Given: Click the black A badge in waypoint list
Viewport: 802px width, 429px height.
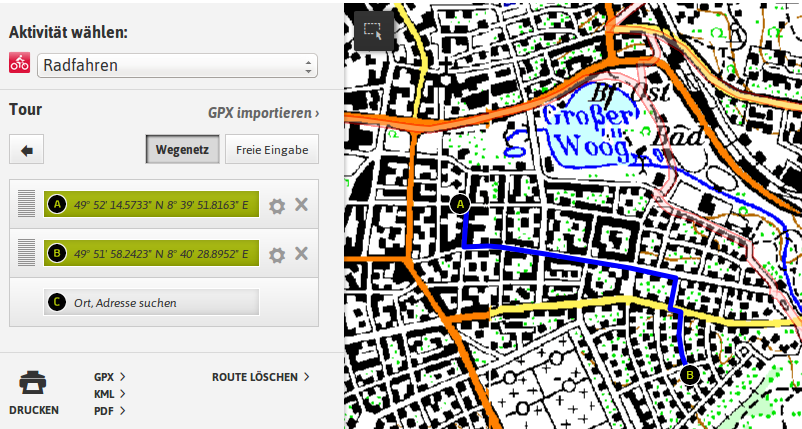Looking at the screenshot, I should (57, 205).
